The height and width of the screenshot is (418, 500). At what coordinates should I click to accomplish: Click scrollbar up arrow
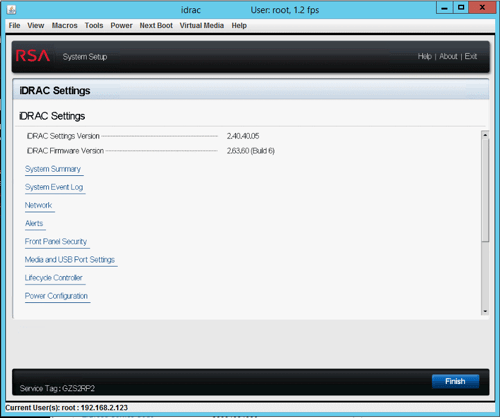[485, 135]
